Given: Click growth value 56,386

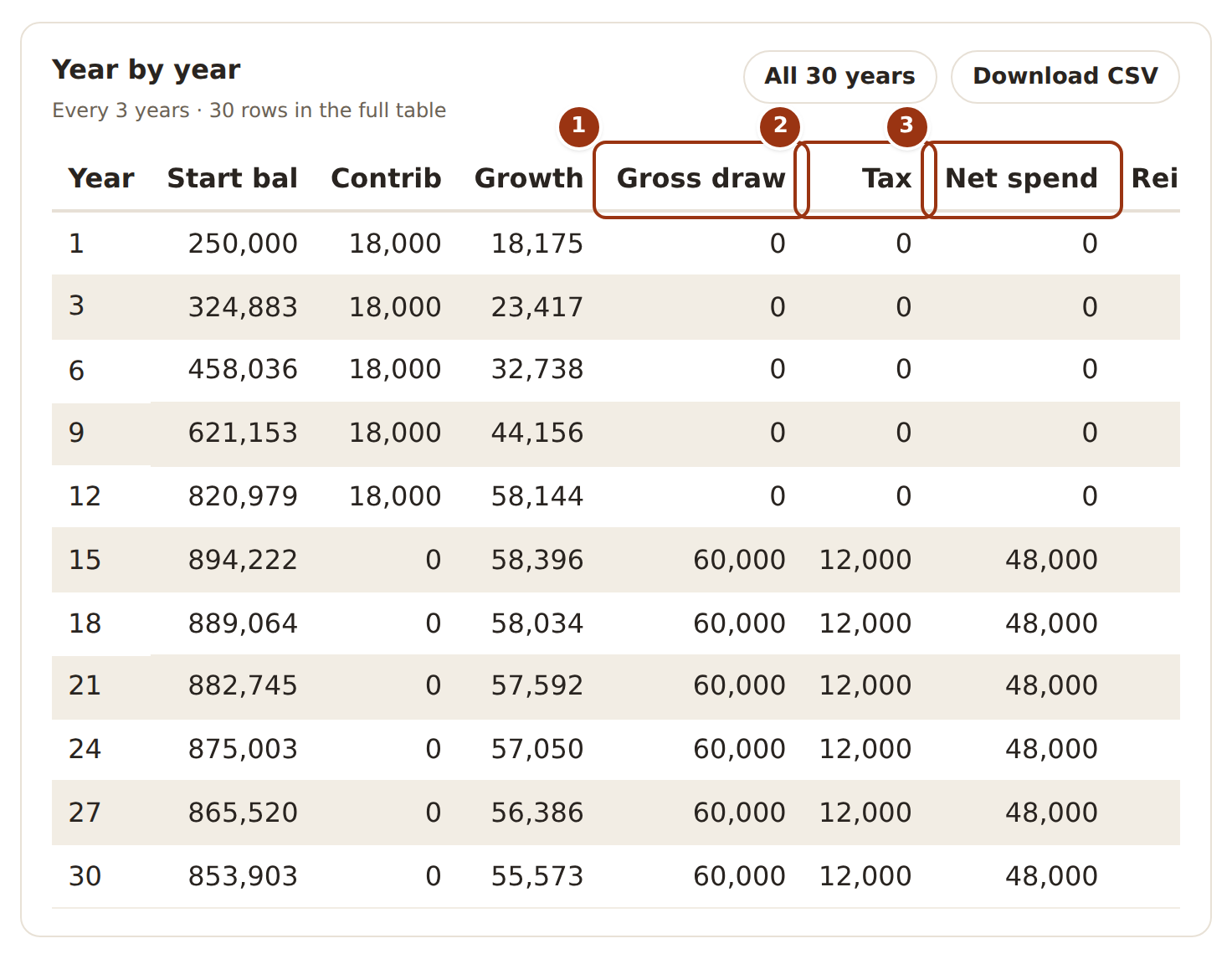Looking at the screenshot, I should [537, 813].
